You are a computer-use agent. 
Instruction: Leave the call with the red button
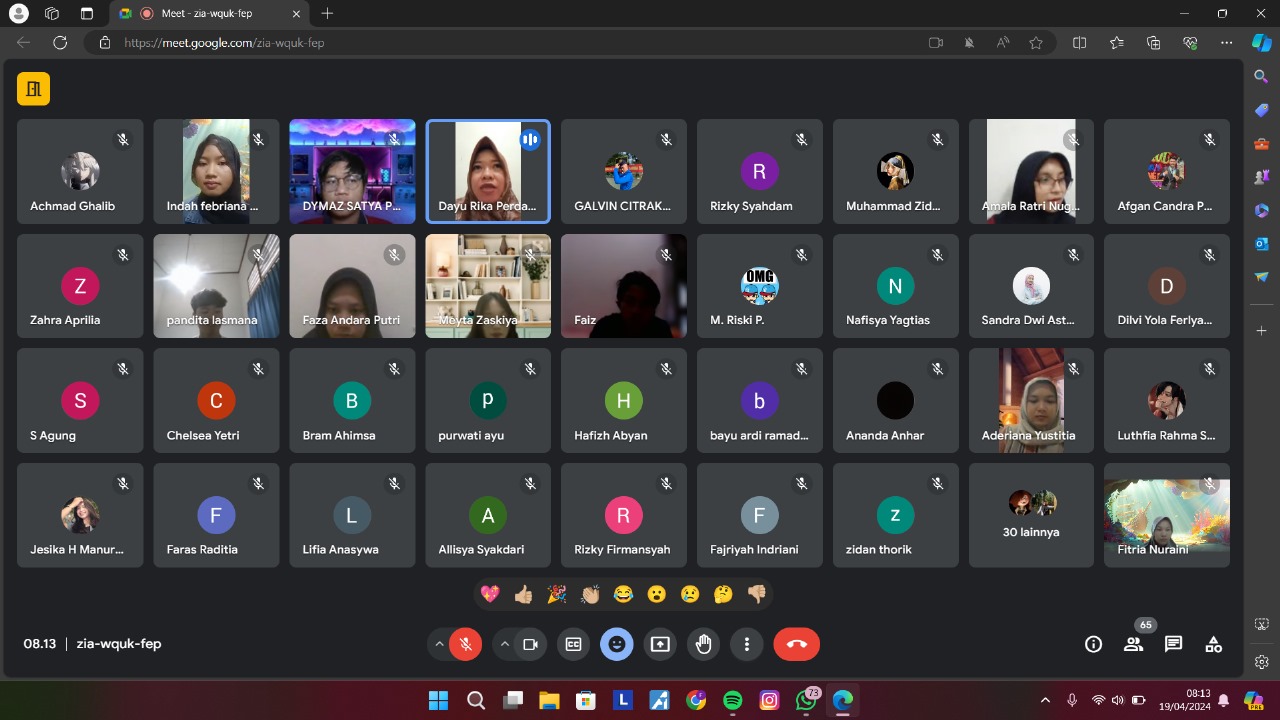tap(796, 645)
